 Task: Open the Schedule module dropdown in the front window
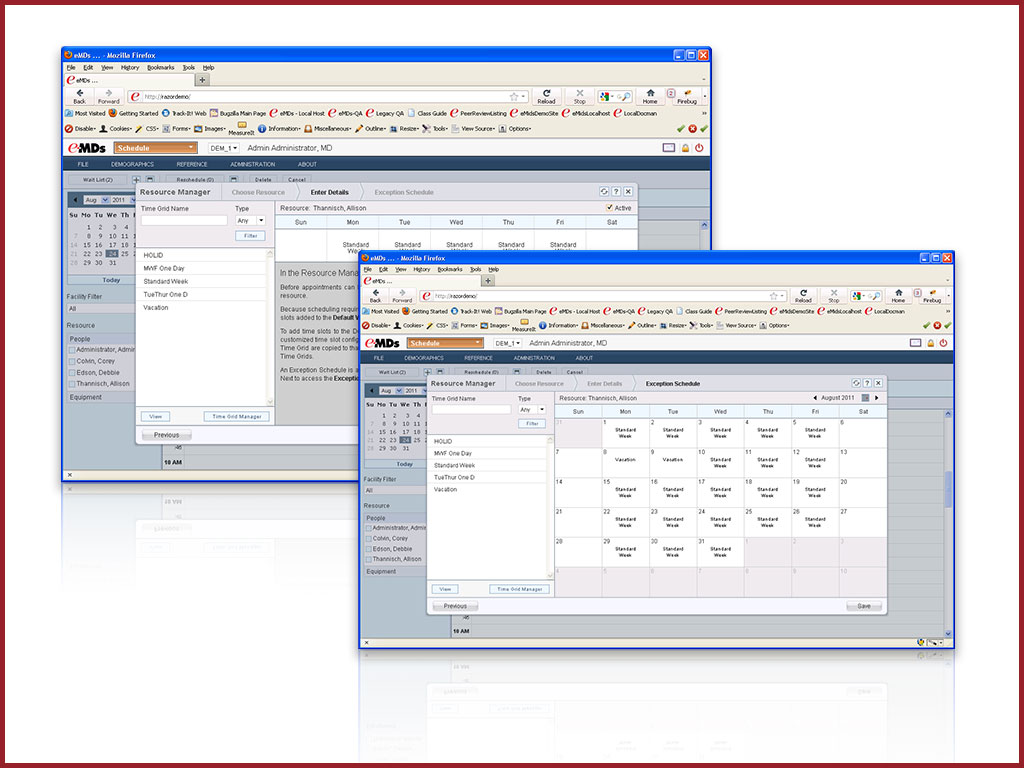[445, 343]
